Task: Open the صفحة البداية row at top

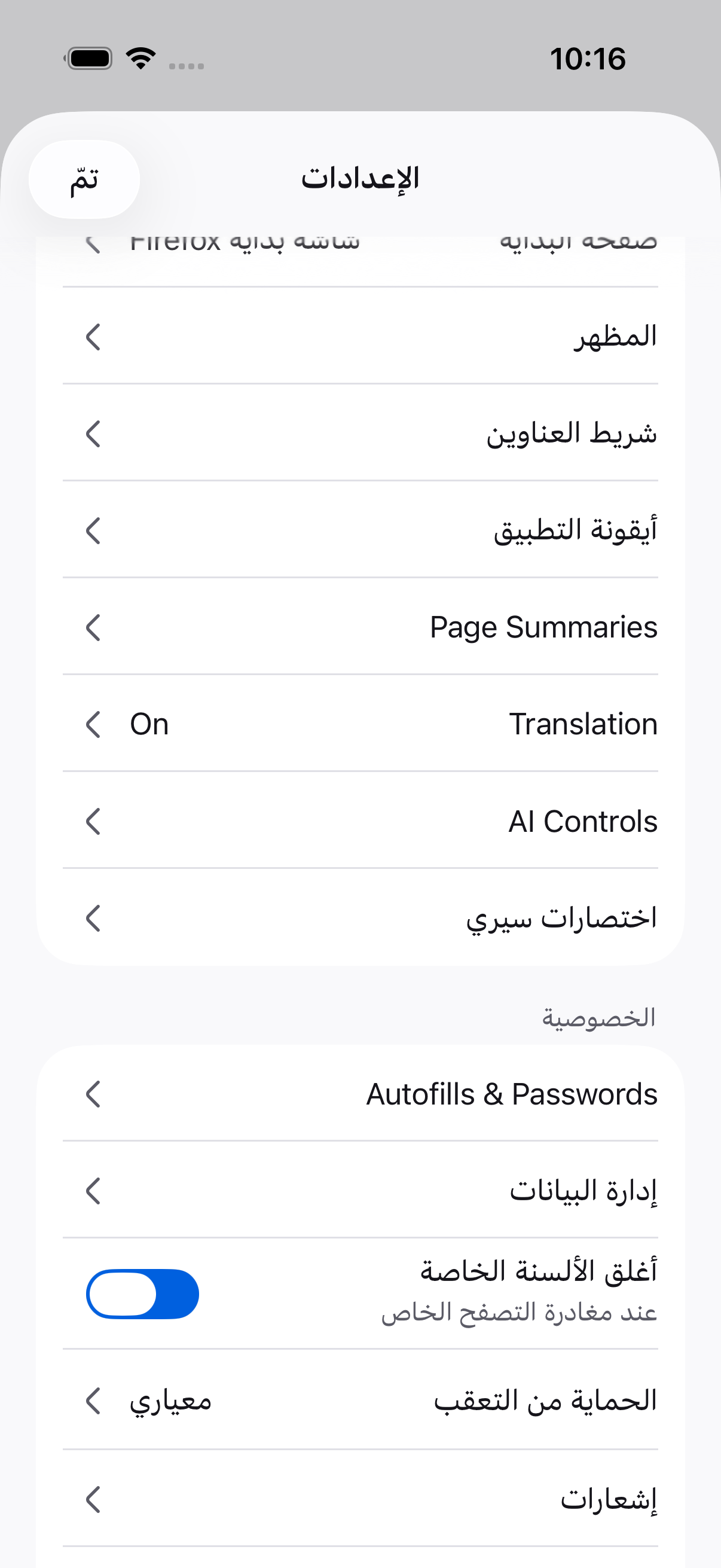Action: tap(360, 252)
